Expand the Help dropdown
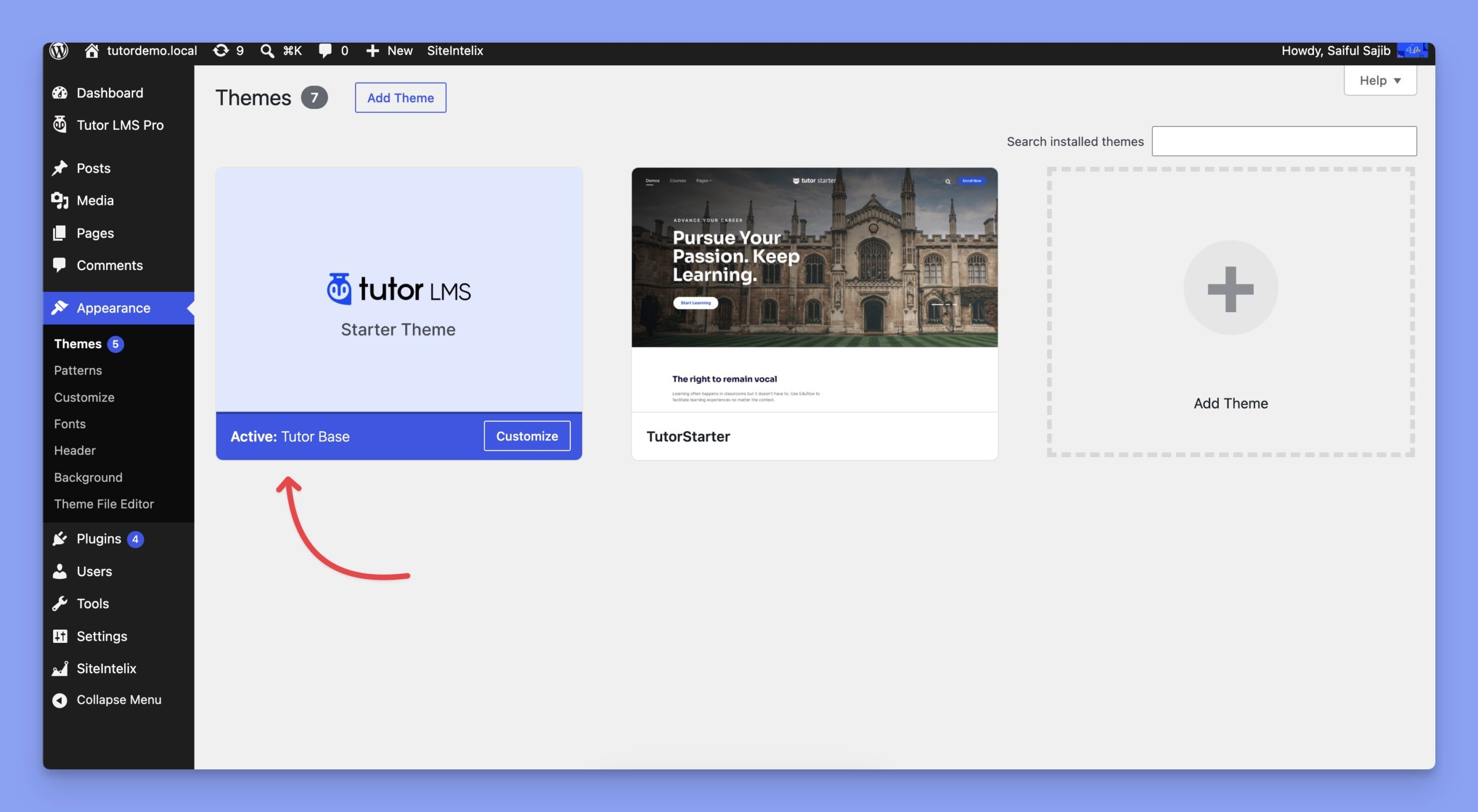 pyautogui.click(x=1380, y=80)
